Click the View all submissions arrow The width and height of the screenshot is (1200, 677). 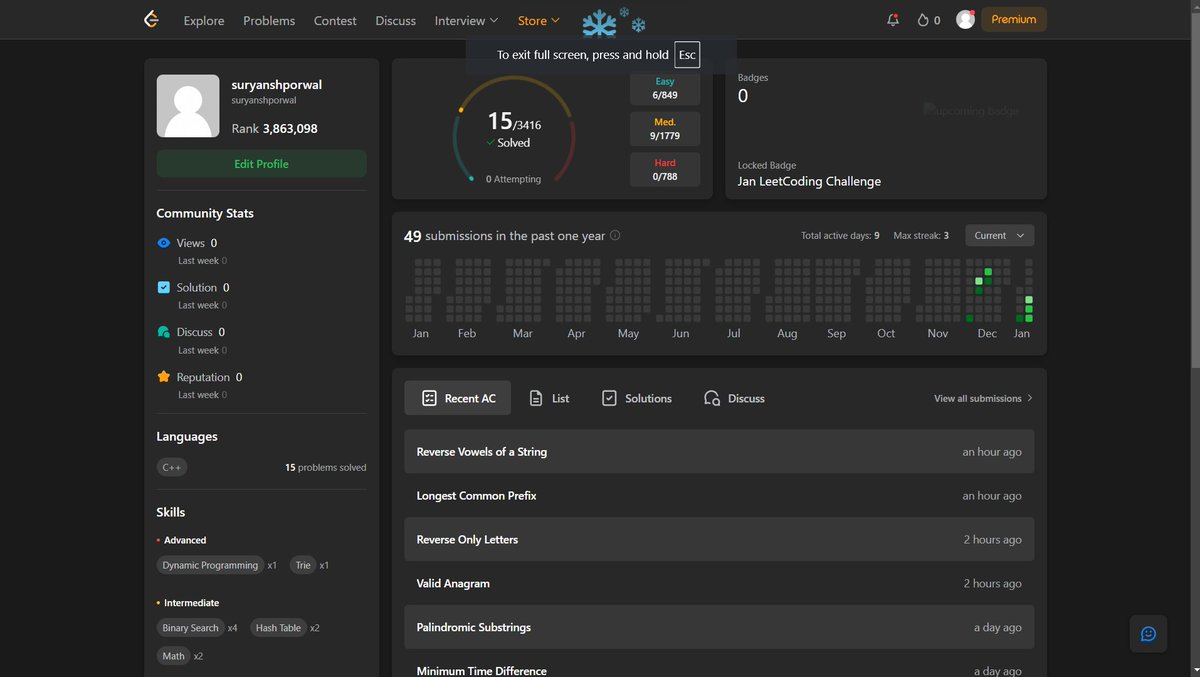[x=1030, y=398]
